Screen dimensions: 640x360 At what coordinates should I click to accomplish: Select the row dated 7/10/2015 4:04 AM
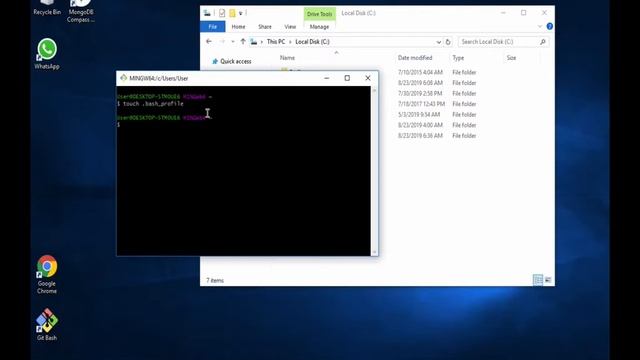[x=420, y=72]
